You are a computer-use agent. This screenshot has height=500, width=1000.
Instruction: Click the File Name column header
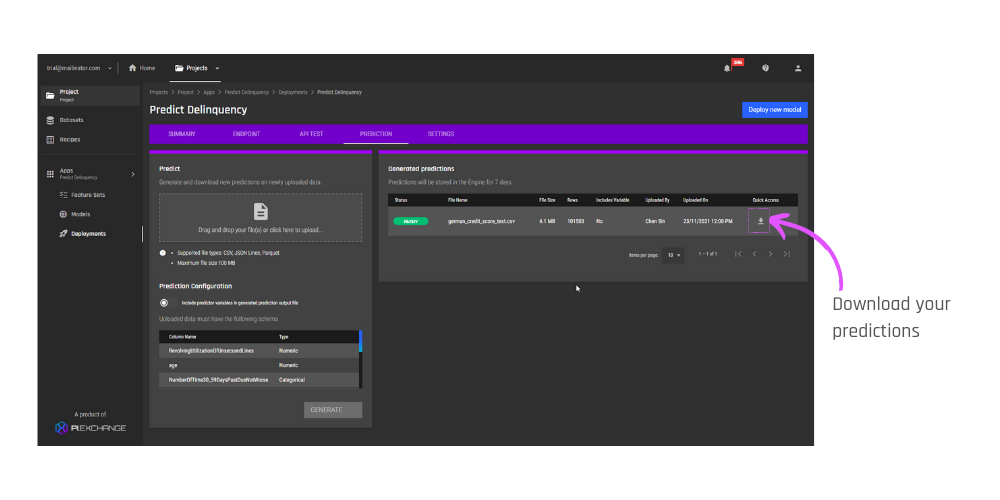coord(458,200)
